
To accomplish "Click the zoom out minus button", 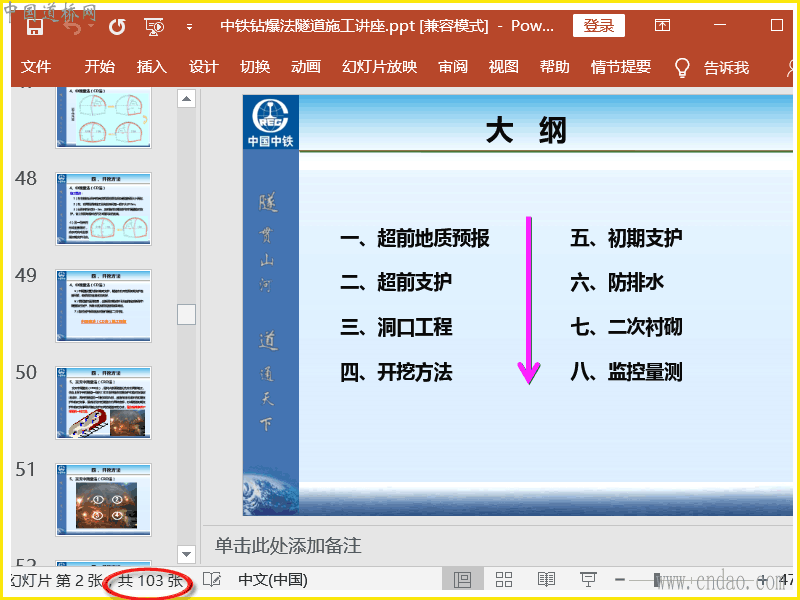I will (x=620, y=580).
